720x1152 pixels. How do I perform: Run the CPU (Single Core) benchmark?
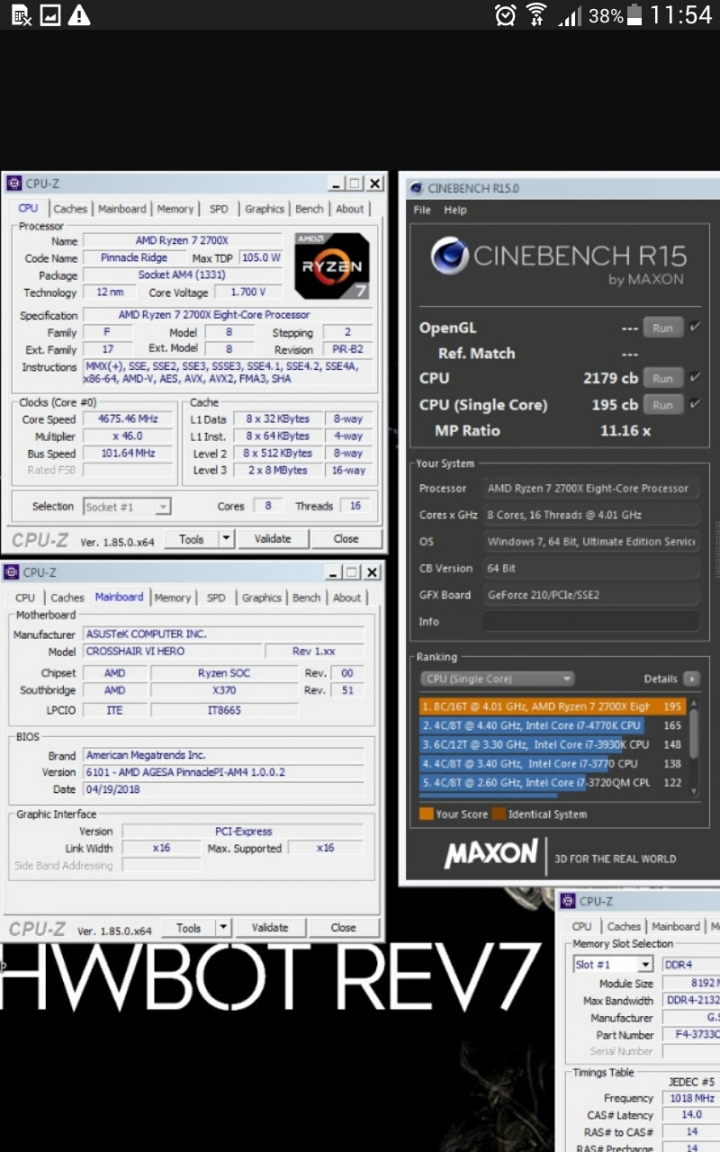663,405
